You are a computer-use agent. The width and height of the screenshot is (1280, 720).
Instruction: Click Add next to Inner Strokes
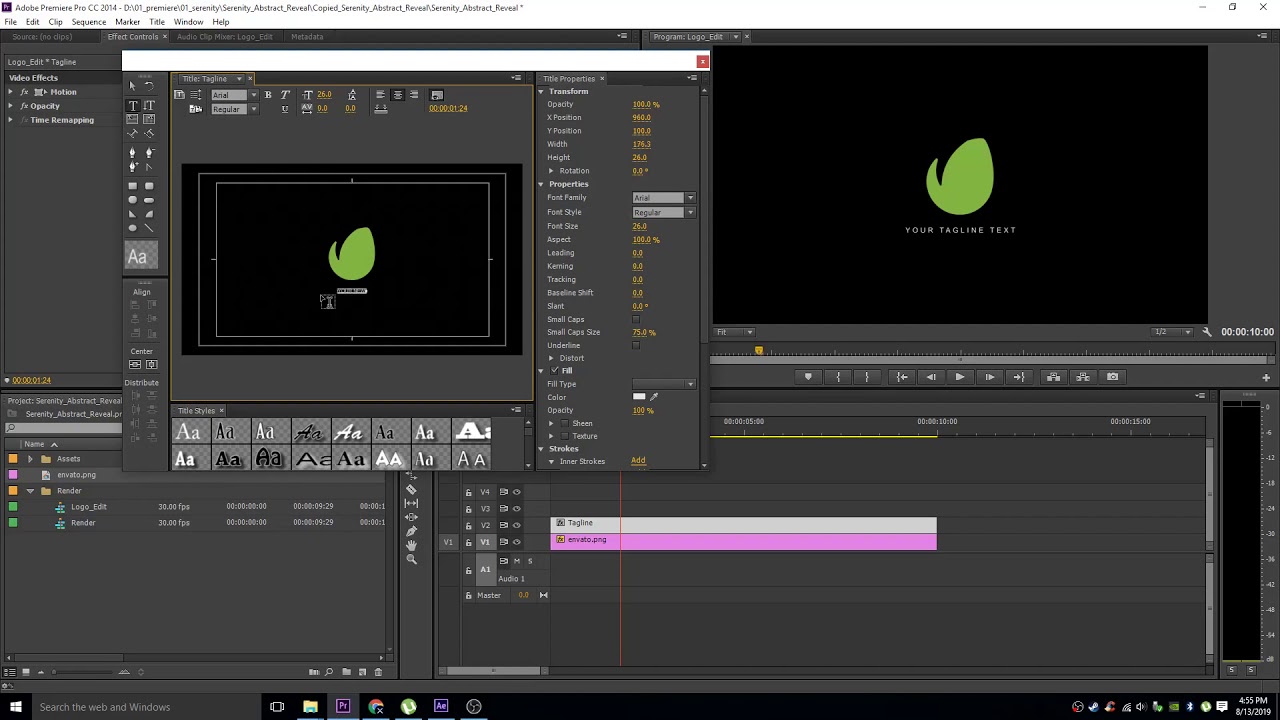coord(638,461)
